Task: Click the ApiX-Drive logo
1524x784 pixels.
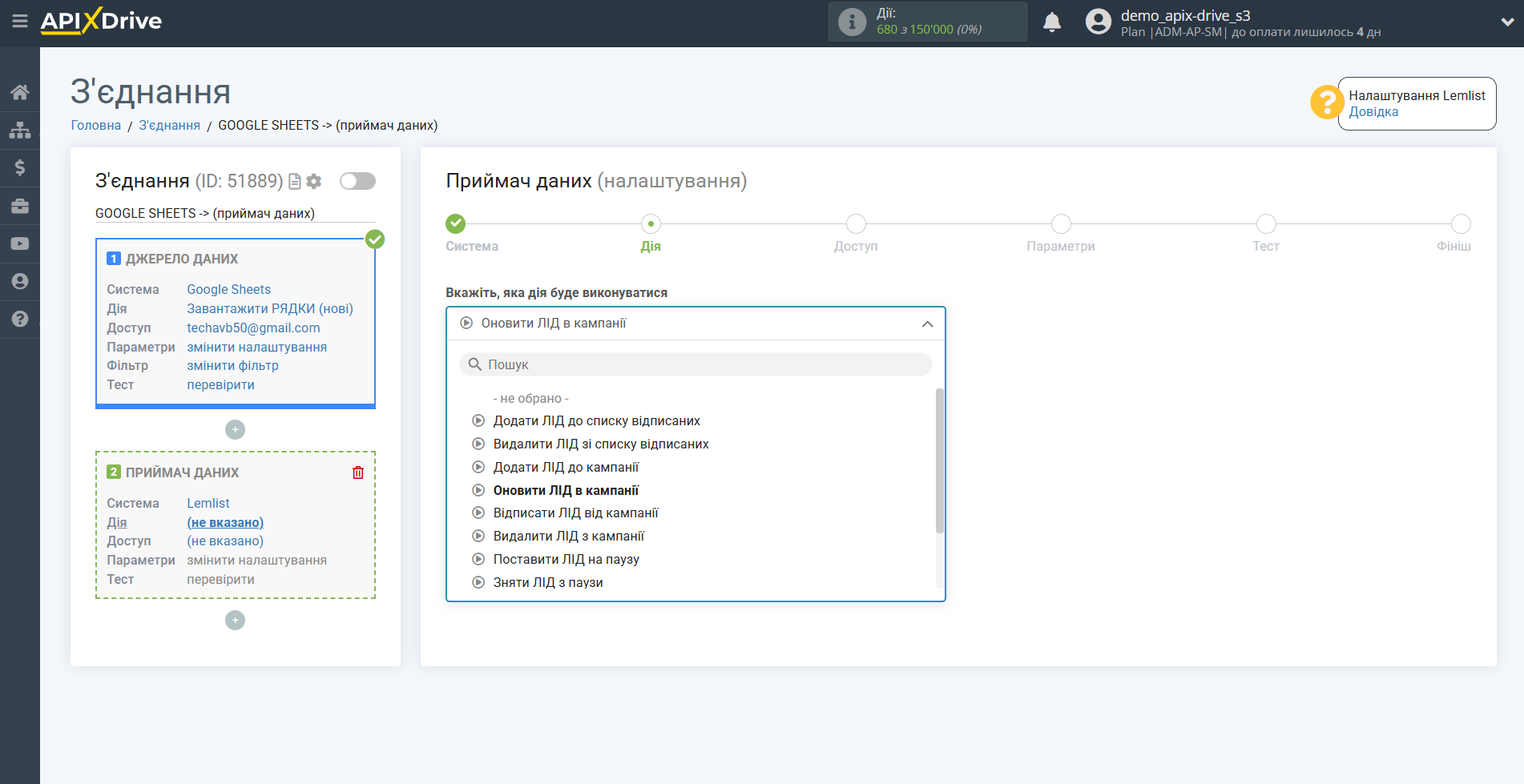Action: (x=101, y=21)
